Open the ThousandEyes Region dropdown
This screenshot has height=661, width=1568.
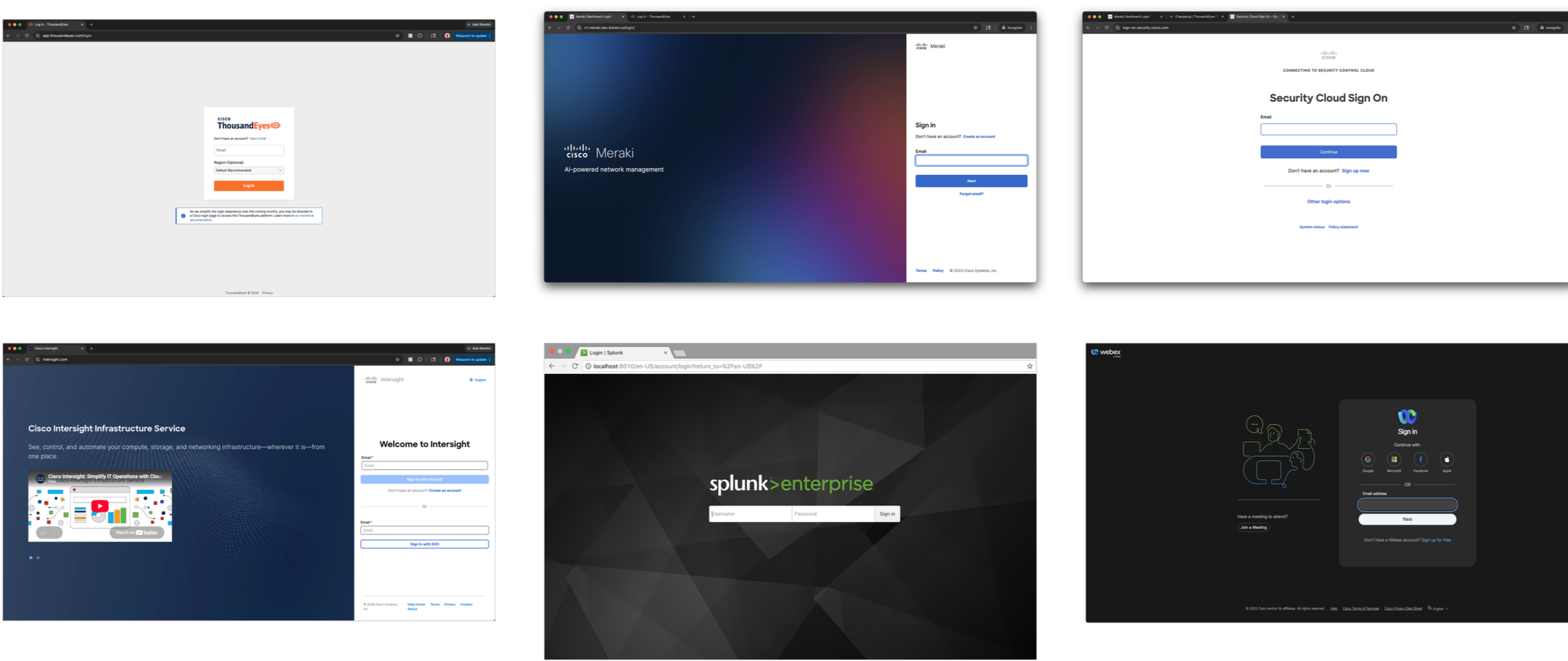[248, 170]
